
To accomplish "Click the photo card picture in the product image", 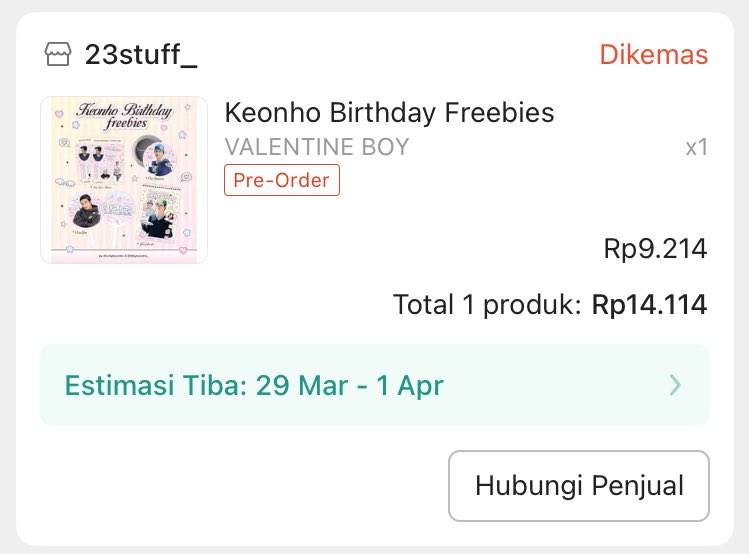I will [x=159, y=214].
